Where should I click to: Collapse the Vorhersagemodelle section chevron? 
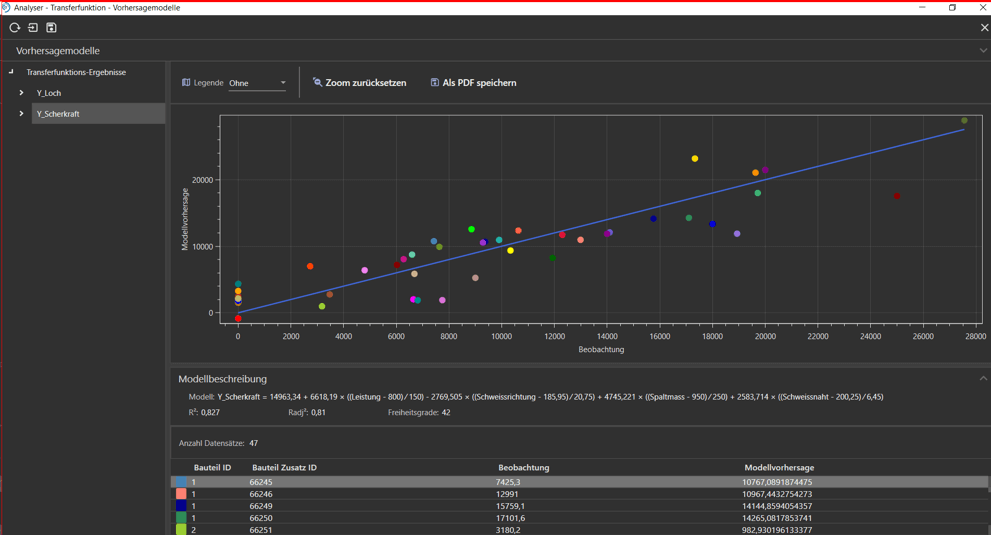tap(983, 51)
